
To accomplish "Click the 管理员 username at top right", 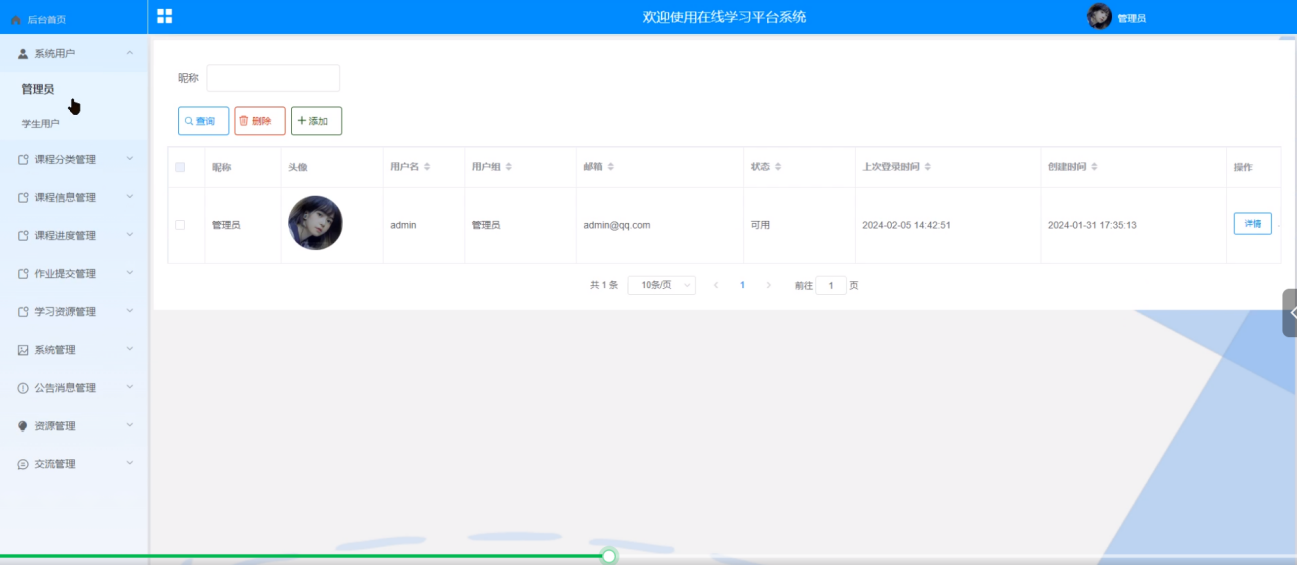I will pyautogui.click(x=1131, y=19).
